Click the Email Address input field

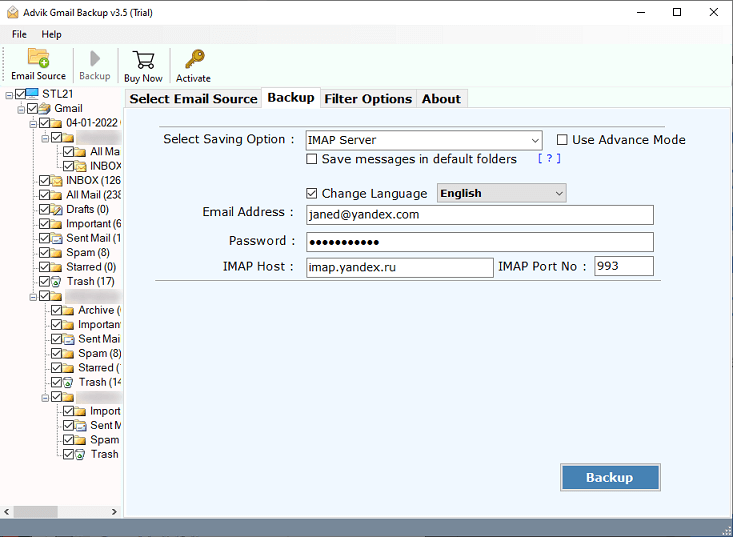(480, 215)
